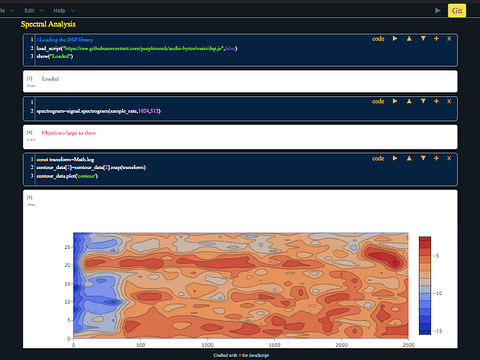This screenshot has height=360, width=480.
Task: Delete the spectrogram cell
Action: (449, 101)
